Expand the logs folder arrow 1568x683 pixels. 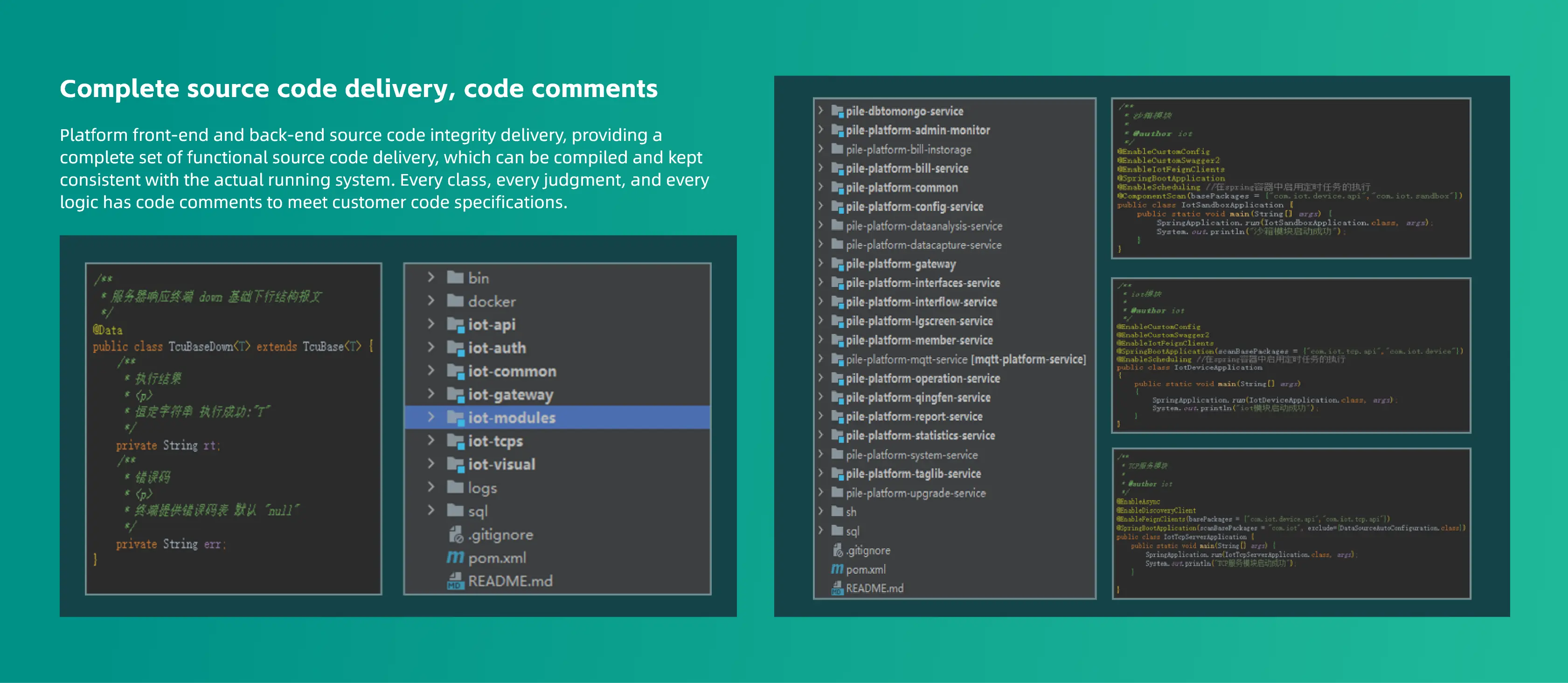[431, 487]
